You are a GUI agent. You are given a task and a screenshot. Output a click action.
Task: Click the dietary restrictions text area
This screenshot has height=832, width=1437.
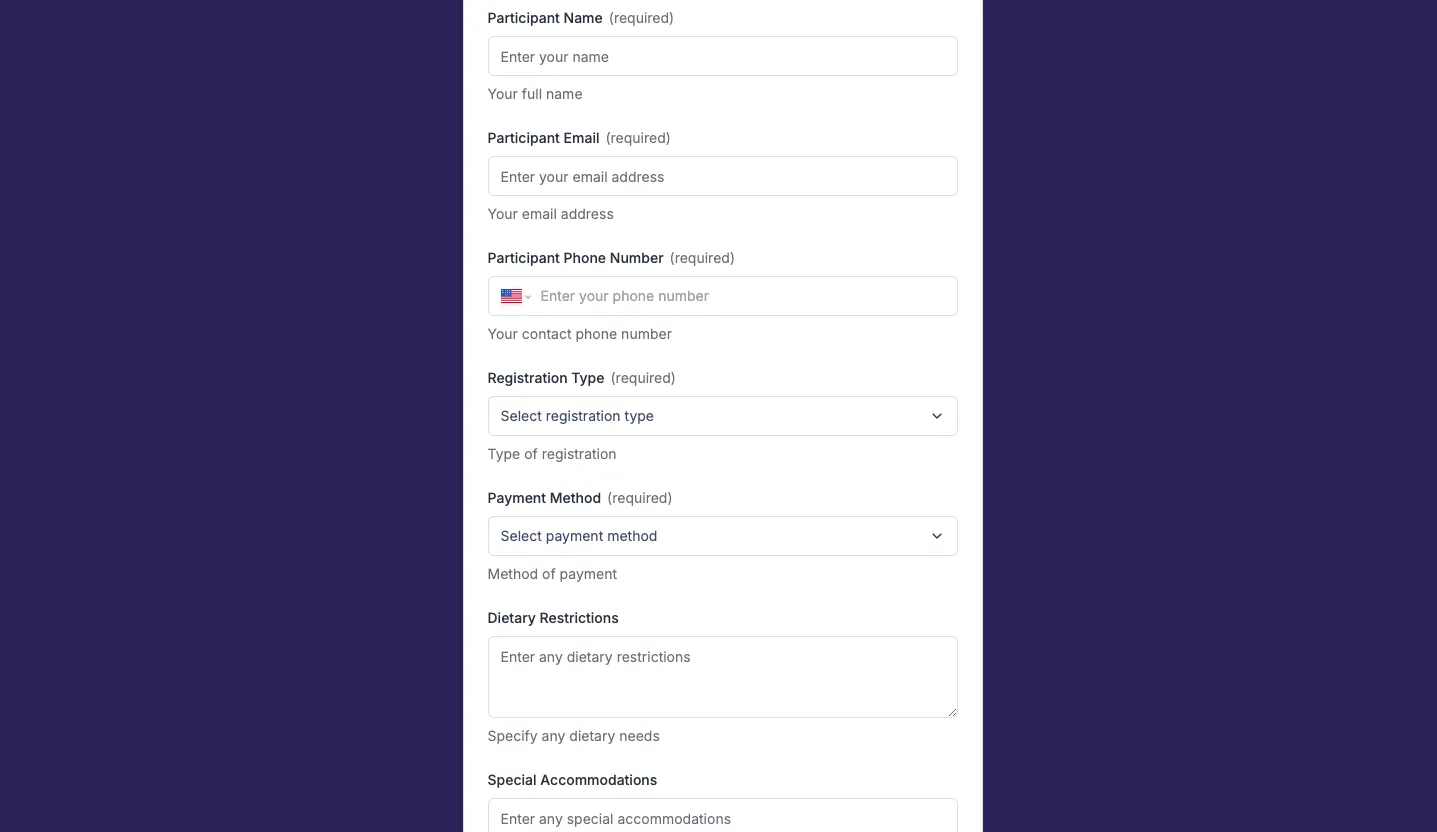click(722, 677)
